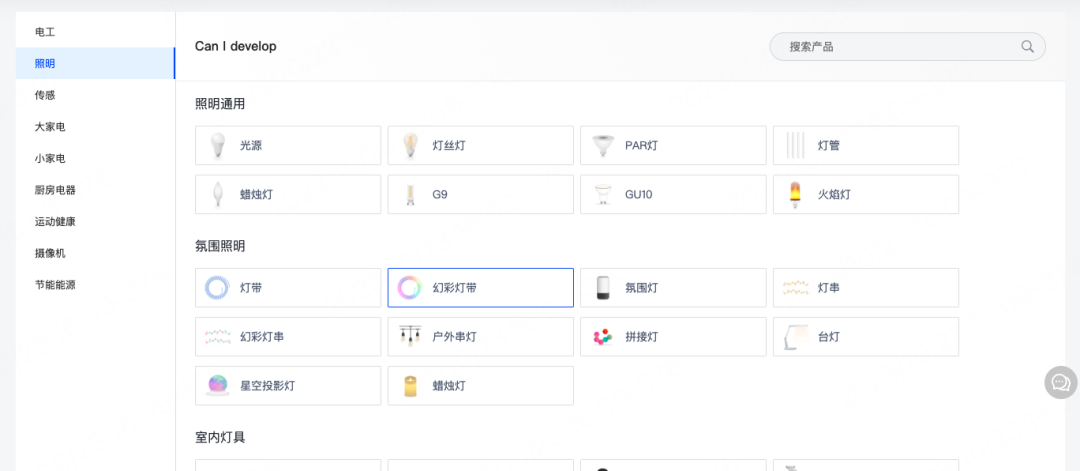Click the 户外串灯 hanging bulbs icon
This screenshot has width=1080, height=471.
[x=410, y=337]
